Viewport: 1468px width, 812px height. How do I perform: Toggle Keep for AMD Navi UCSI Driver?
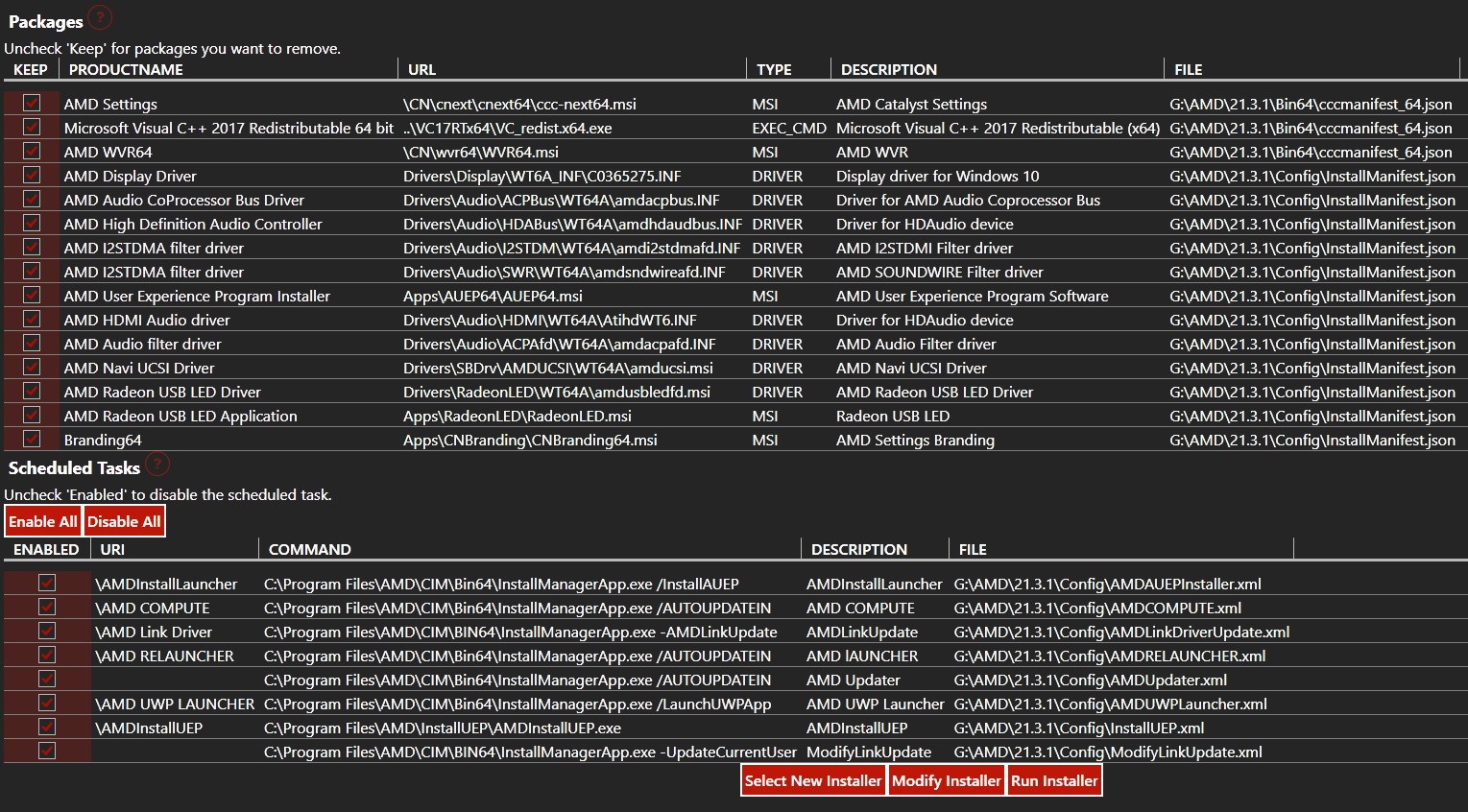32,367
